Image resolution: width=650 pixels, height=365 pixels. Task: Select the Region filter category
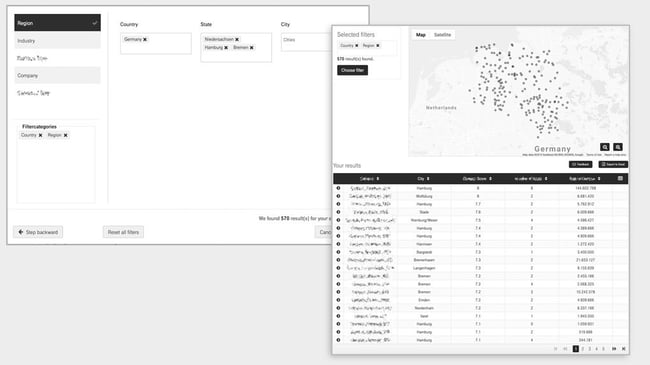57,23
